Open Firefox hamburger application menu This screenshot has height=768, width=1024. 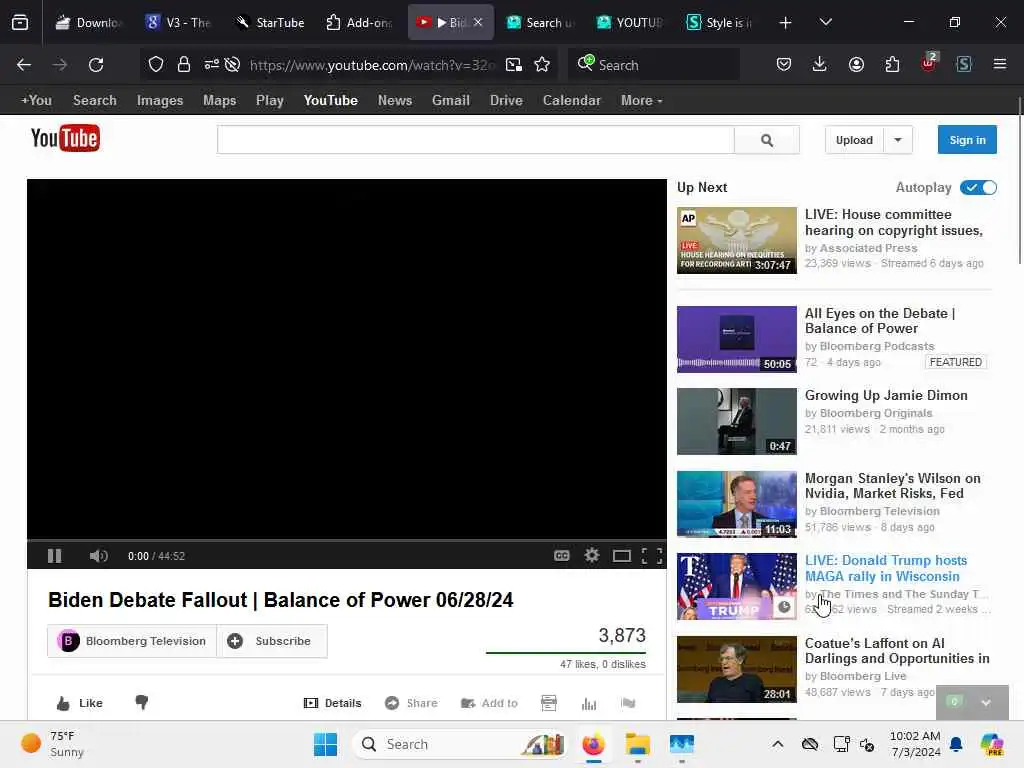tap(1000, 64)
